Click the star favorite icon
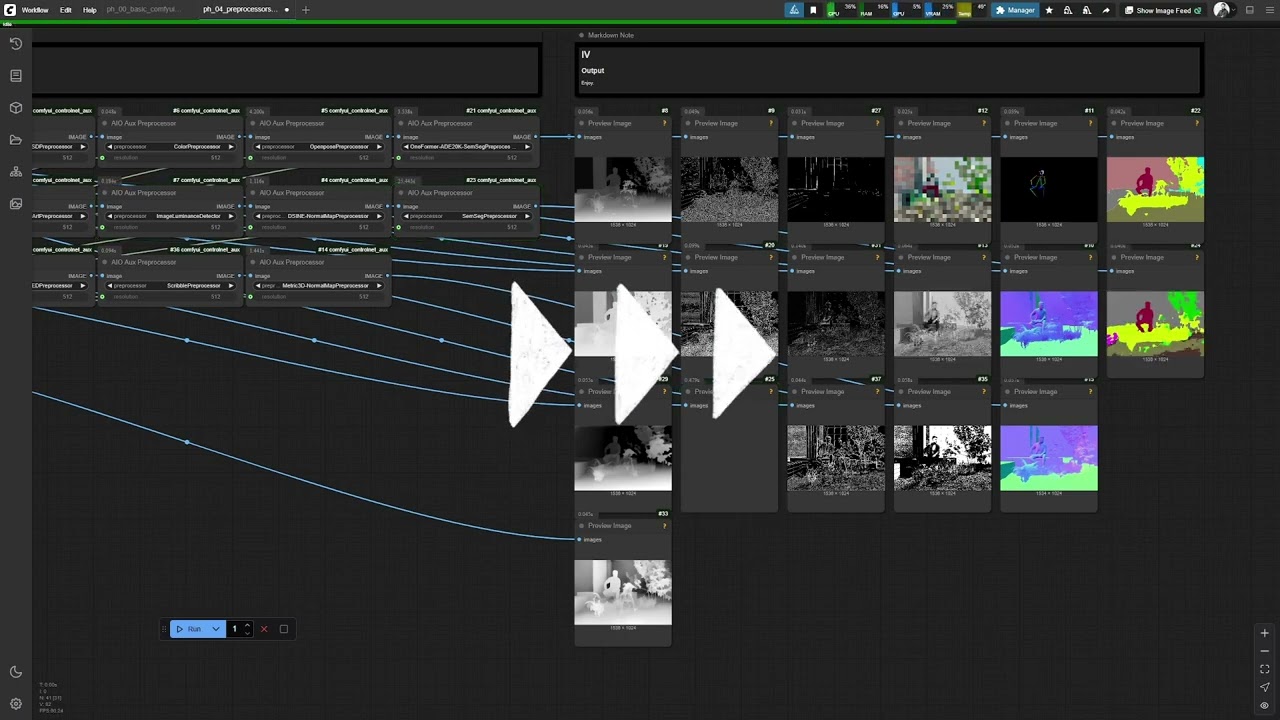This screenshot has width=1280, height=720. (x=1049, y=10)
